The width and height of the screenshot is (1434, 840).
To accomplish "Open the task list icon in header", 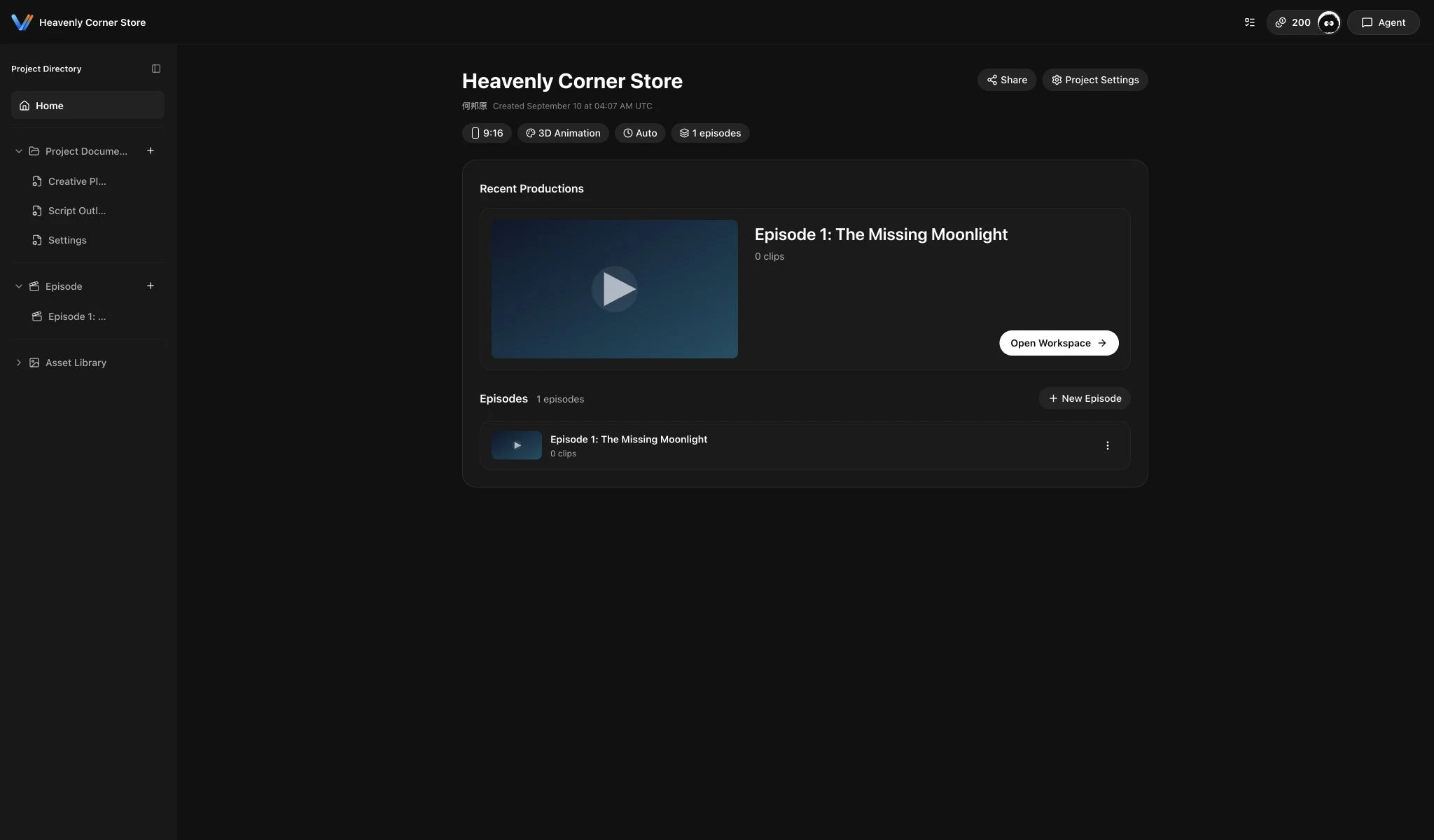I will click(1249, 22).
